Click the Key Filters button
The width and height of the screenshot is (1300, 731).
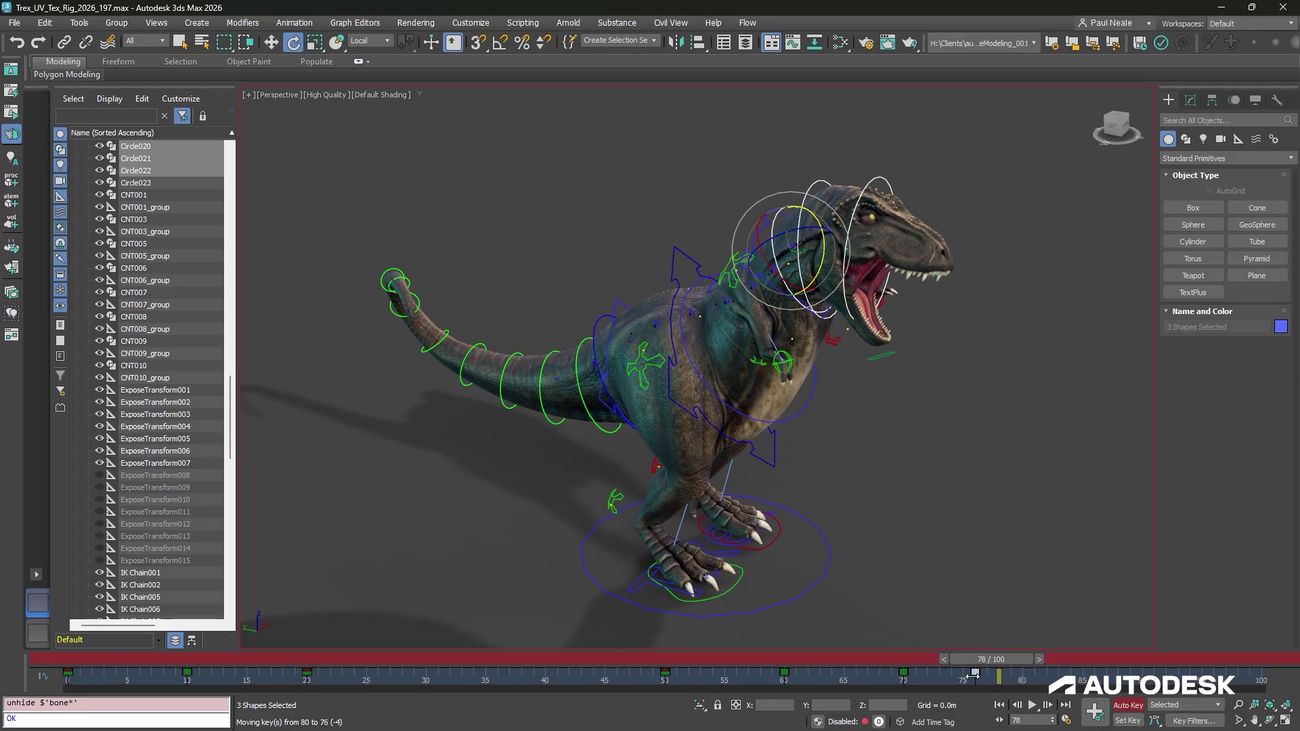(x=1194, y=720)
